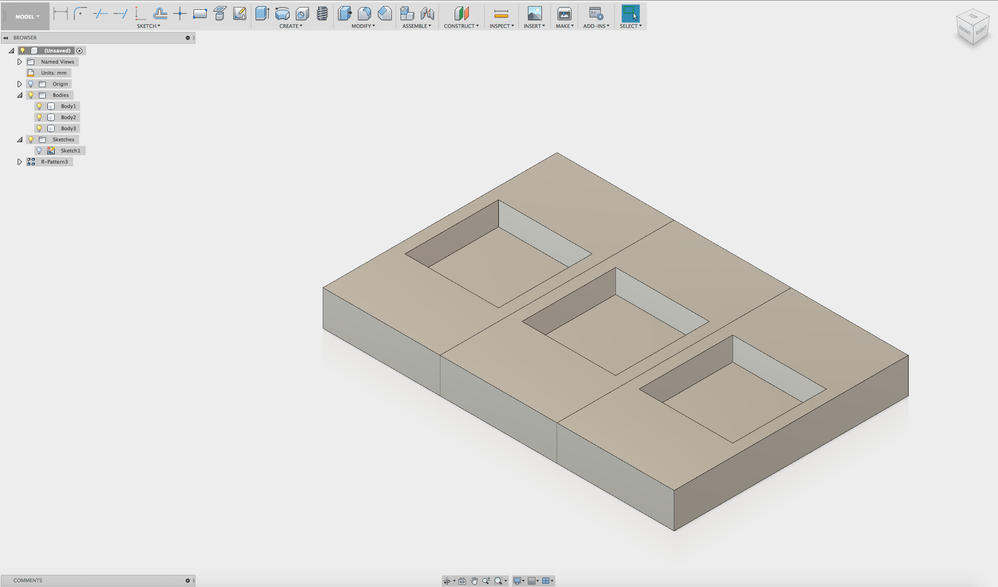Click the COMMENTS panel label

28,580
